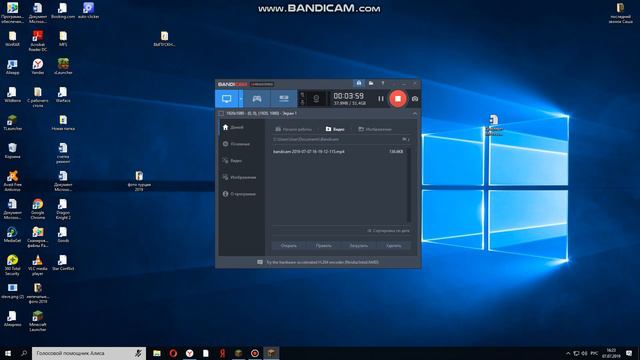Select Warface desktop shortcut
This screenshot has width=640, height=360.
click(63, 95)
